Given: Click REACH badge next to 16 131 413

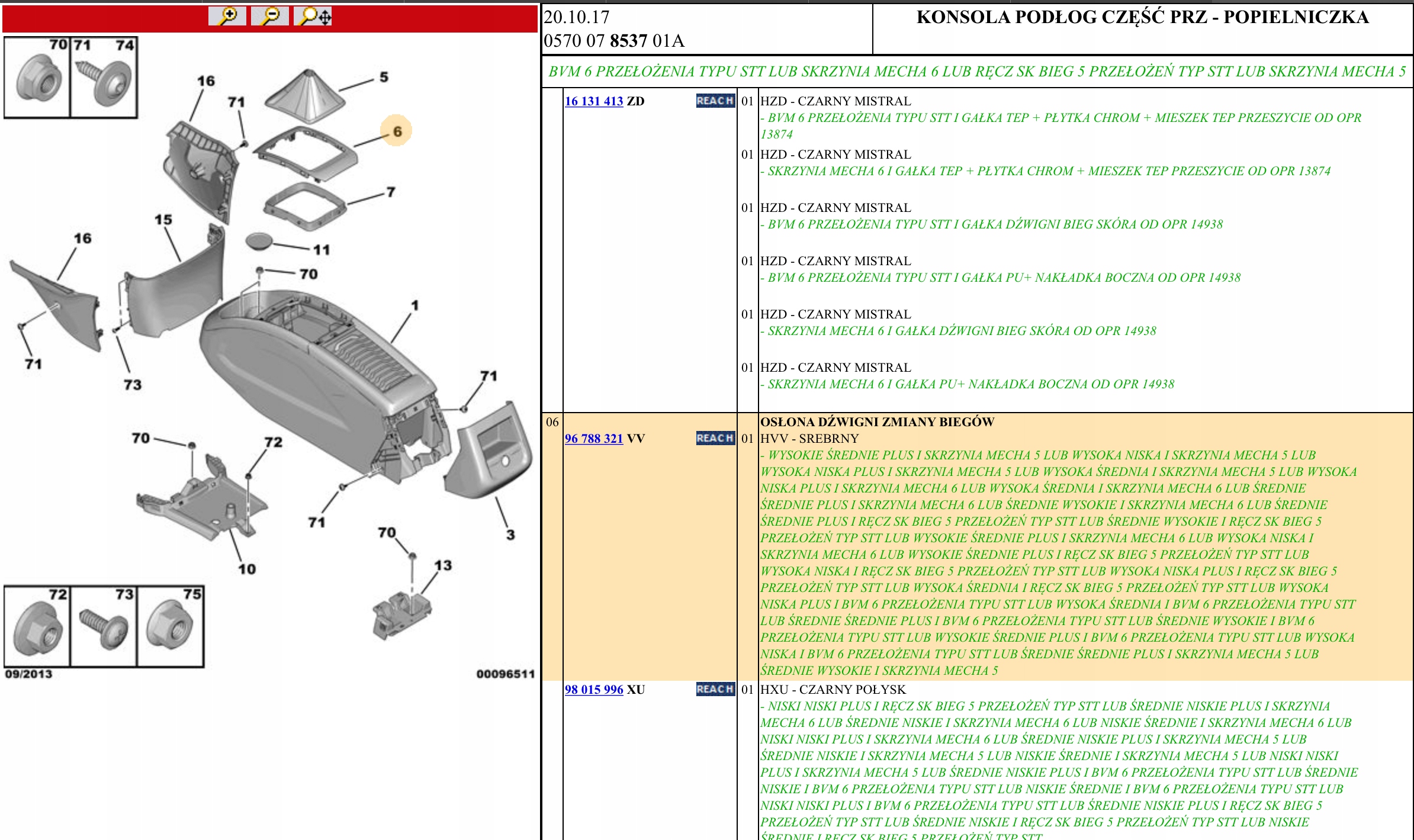Looking at the screenshot, I should click(x=715, y=101).
